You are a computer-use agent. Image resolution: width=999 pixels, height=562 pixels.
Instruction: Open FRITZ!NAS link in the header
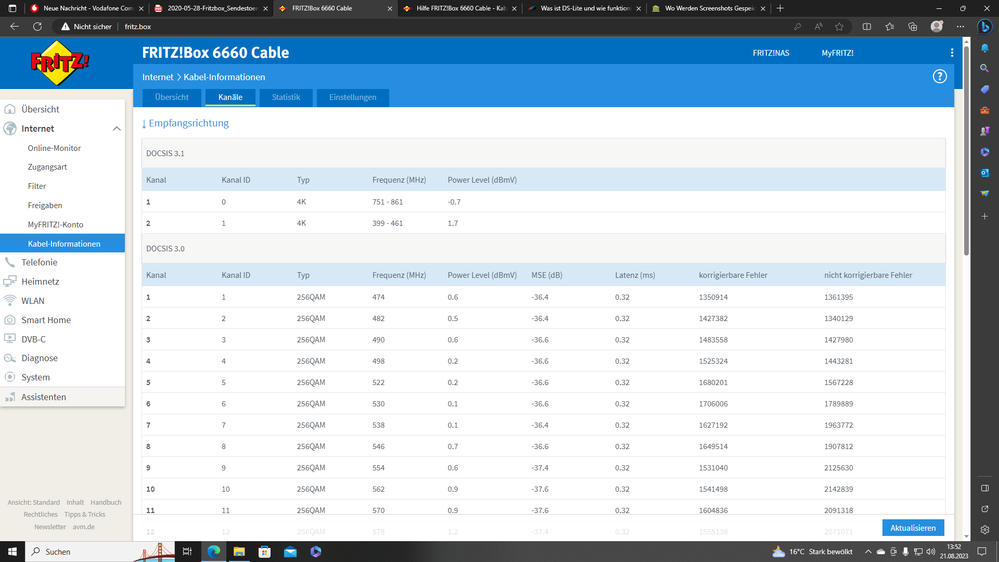tap(771, 53)
